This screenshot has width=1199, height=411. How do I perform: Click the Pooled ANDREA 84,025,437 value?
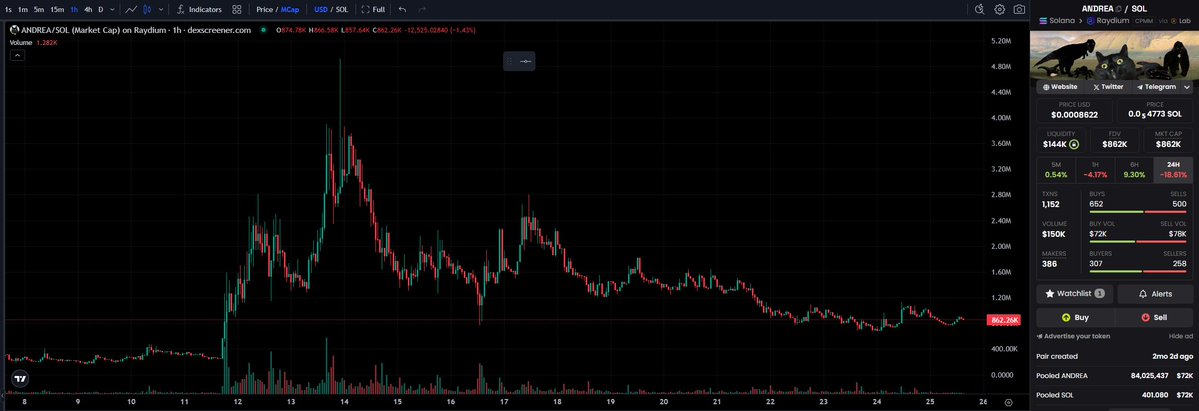[x=1147, y=376]
